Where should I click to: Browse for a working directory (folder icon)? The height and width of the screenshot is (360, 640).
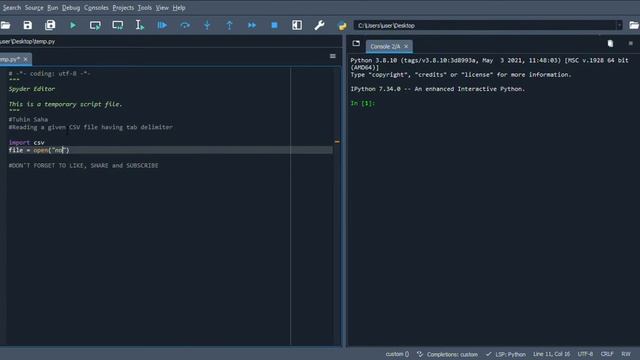coord(634,25)
